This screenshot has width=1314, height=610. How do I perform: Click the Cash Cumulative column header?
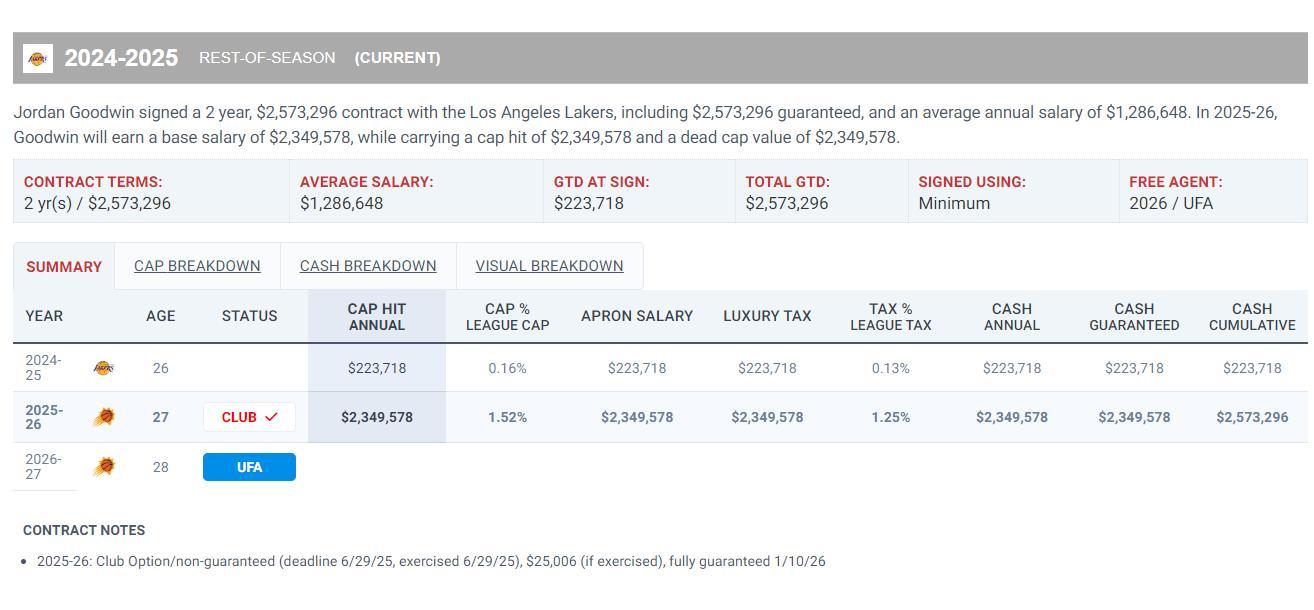pos(1252,317)
